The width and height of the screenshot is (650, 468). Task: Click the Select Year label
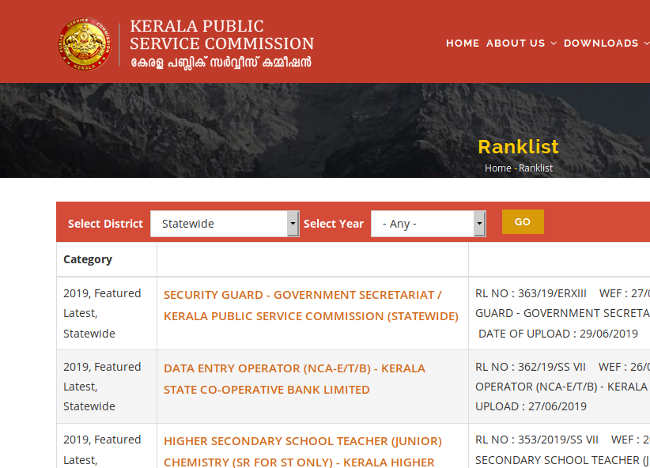tap(333, 224)
